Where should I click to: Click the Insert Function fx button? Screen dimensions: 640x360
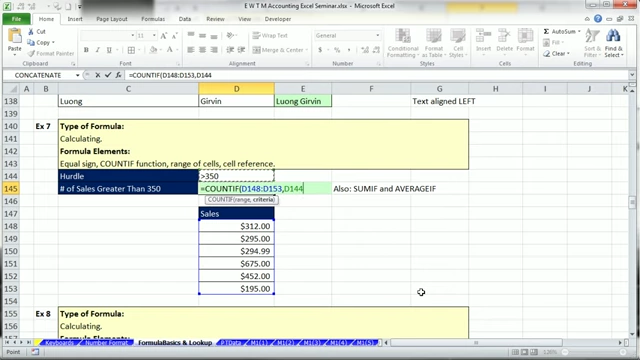pos(118,75)
